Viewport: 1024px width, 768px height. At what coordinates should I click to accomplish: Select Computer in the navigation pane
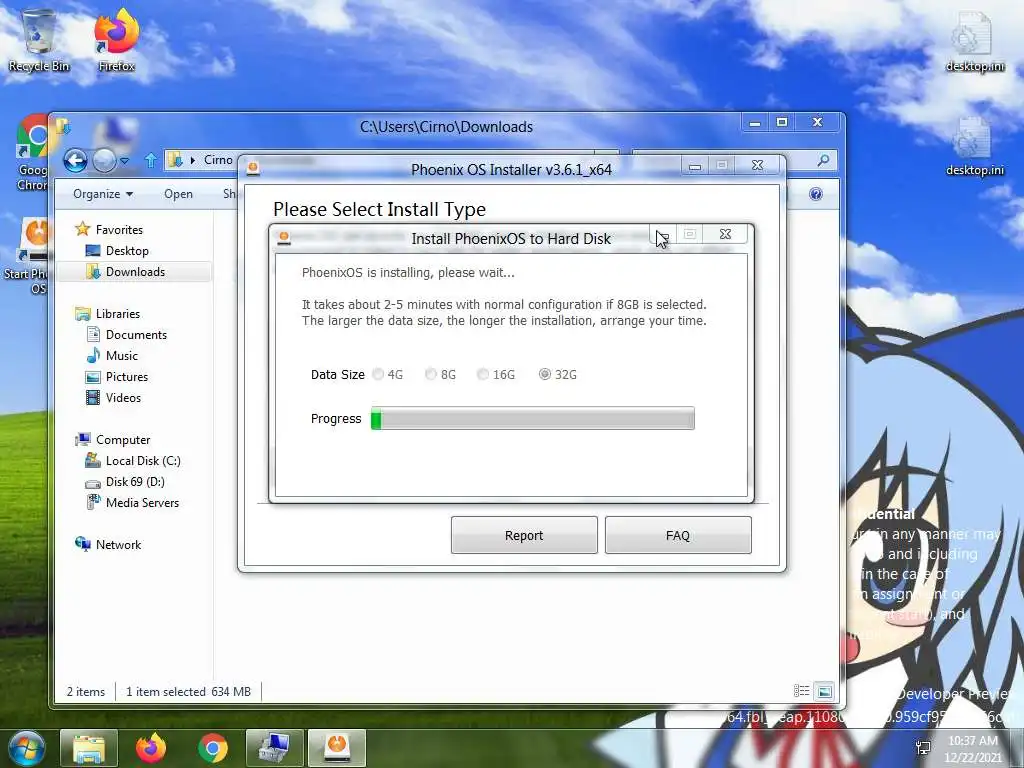(123, 440)
